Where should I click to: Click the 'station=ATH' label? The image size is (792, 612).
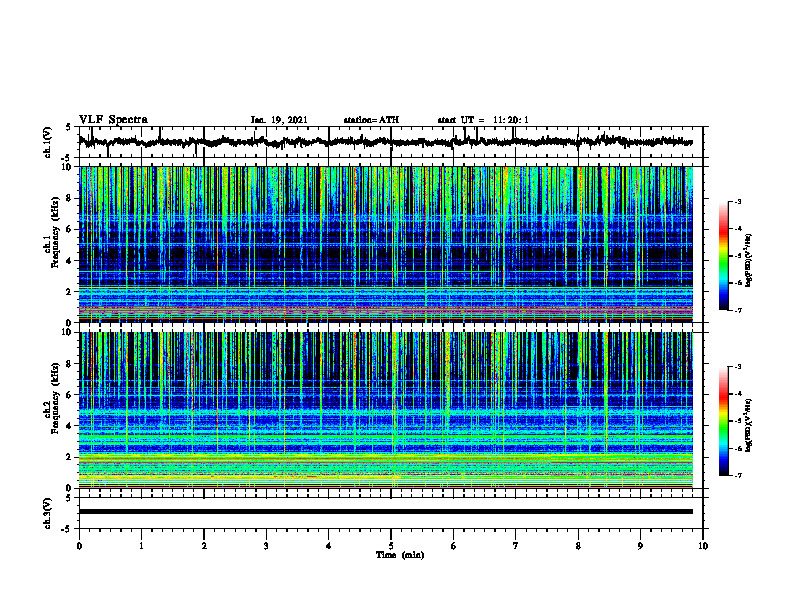tap(371, 120)
